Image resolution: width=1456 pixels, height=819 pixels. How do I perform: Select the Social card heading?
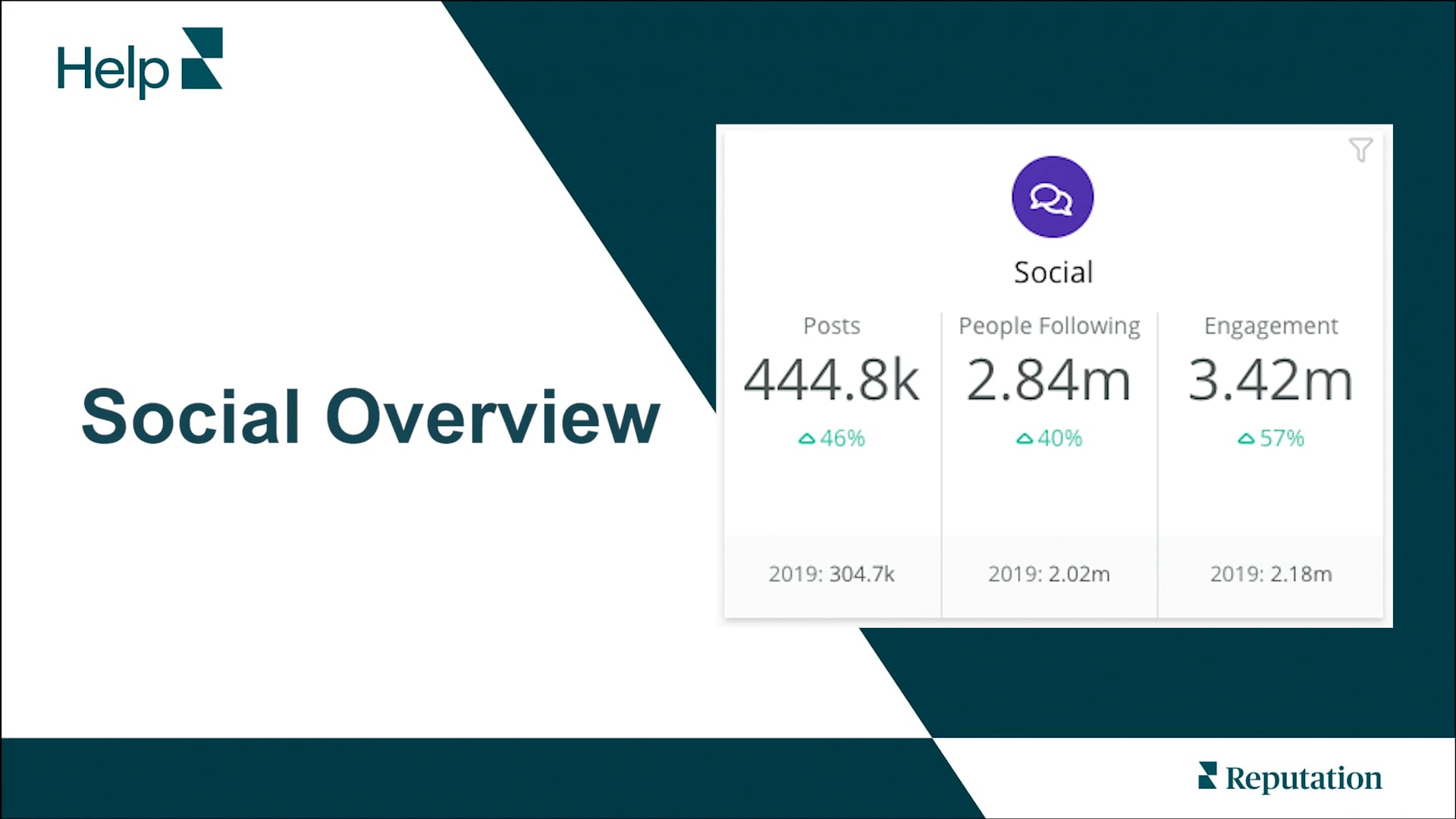(x=1053, y=272)
